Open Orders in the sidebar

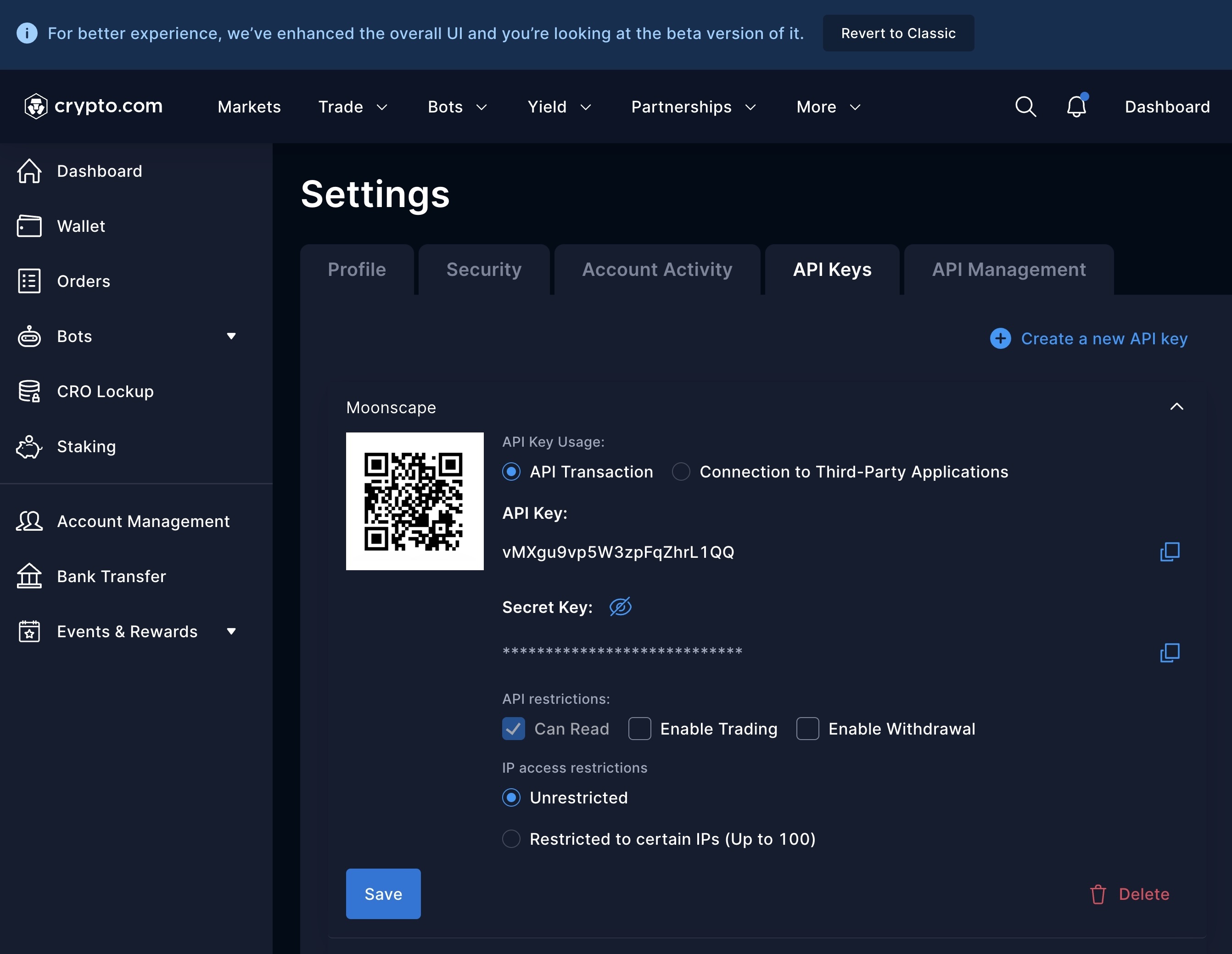(84, 281)
